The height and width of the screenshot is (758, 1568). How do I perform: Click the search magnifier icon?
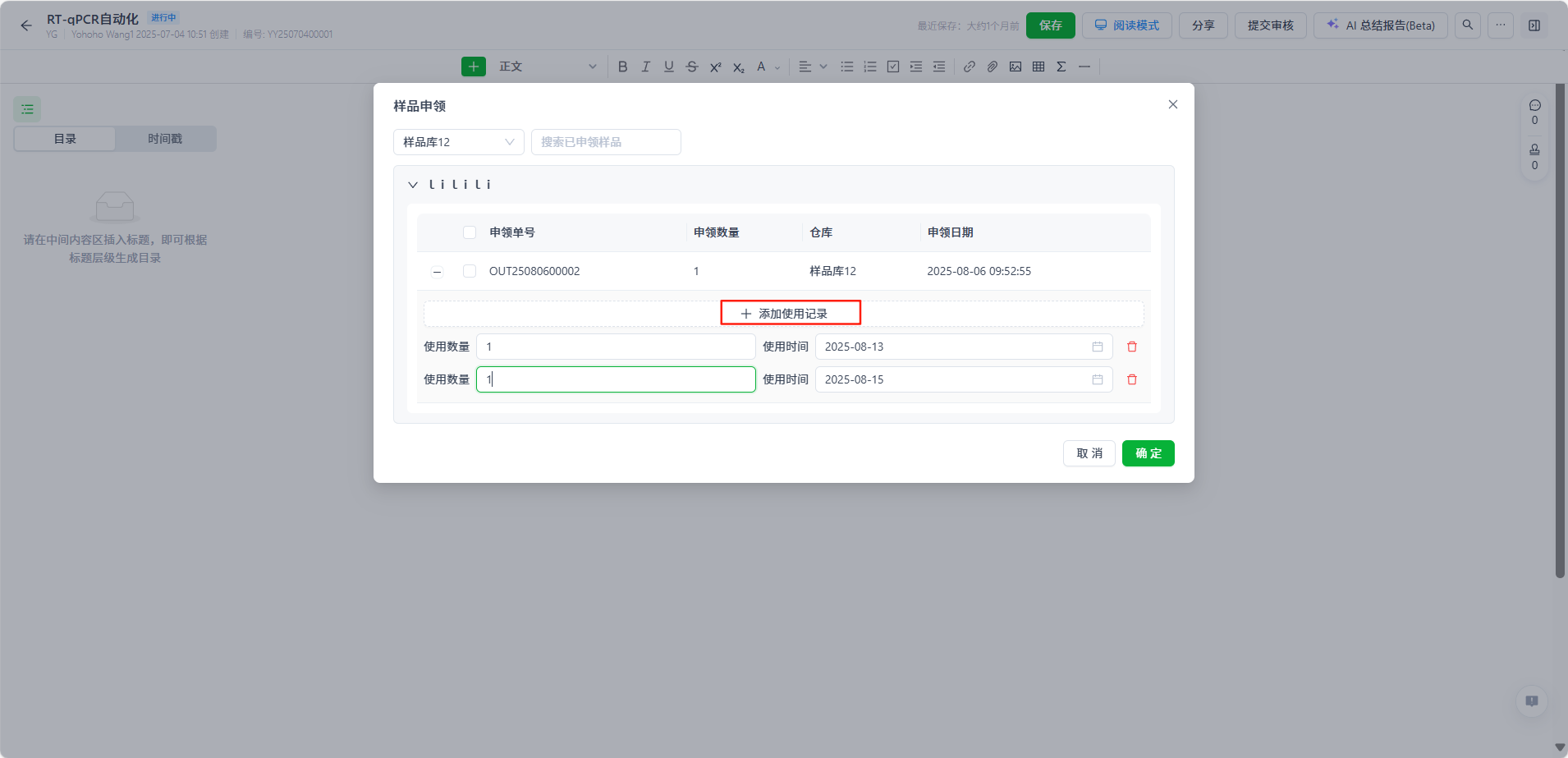point(1467,25)
